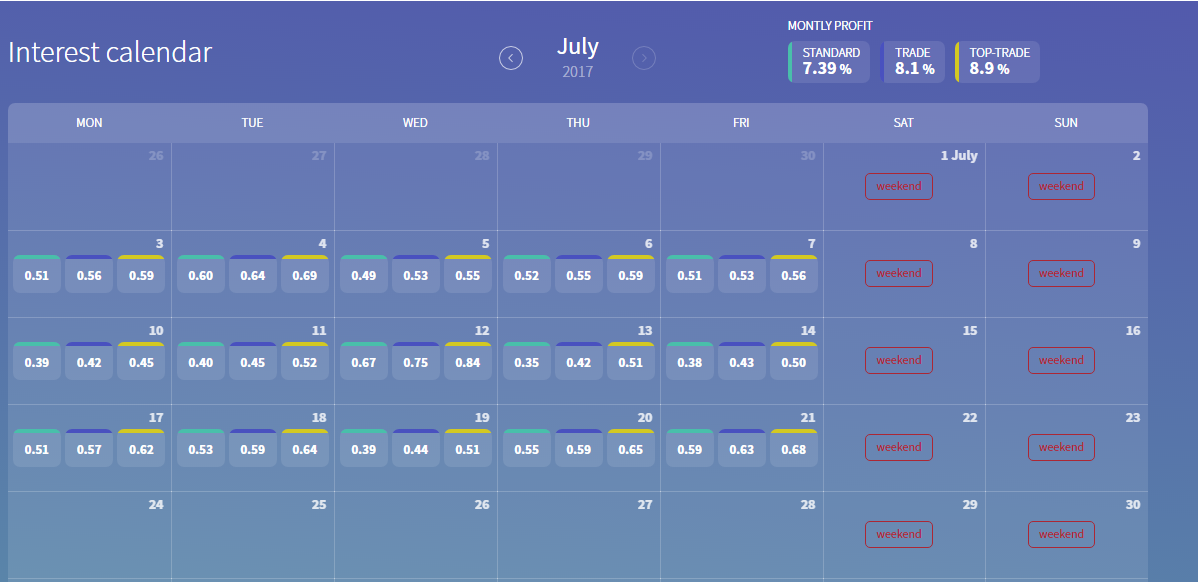
Task: Click the weekend badge on 1 July
Action: click(x=898, y=186)
